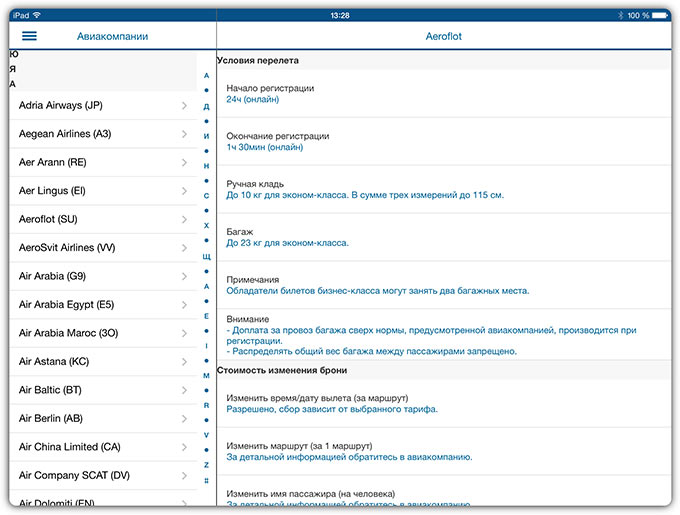Jump to letter E in index
The width and height of the screenshot is (680, 515).
[206, 316]
